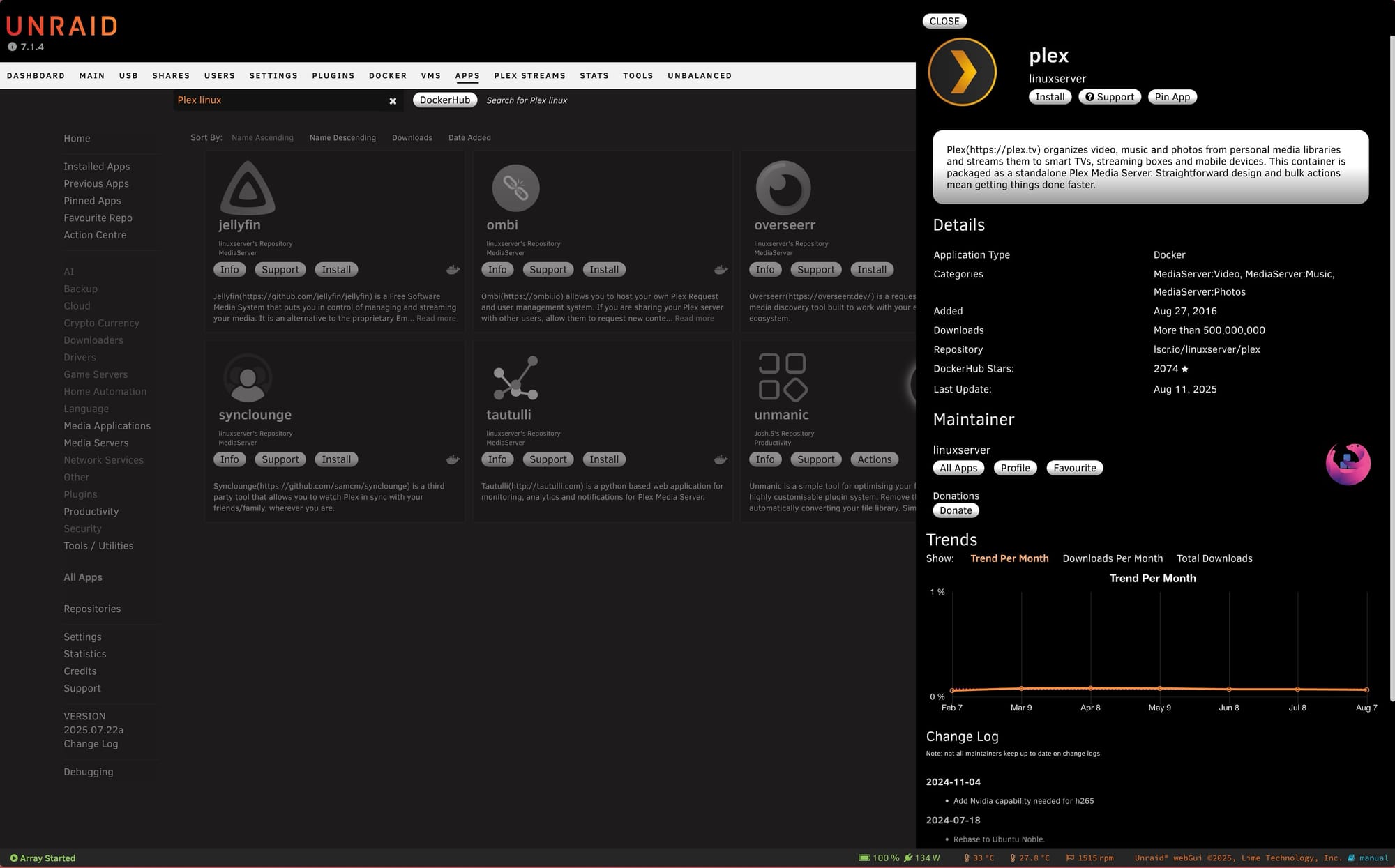Open the manual link in the footer

click(1368, 858)
